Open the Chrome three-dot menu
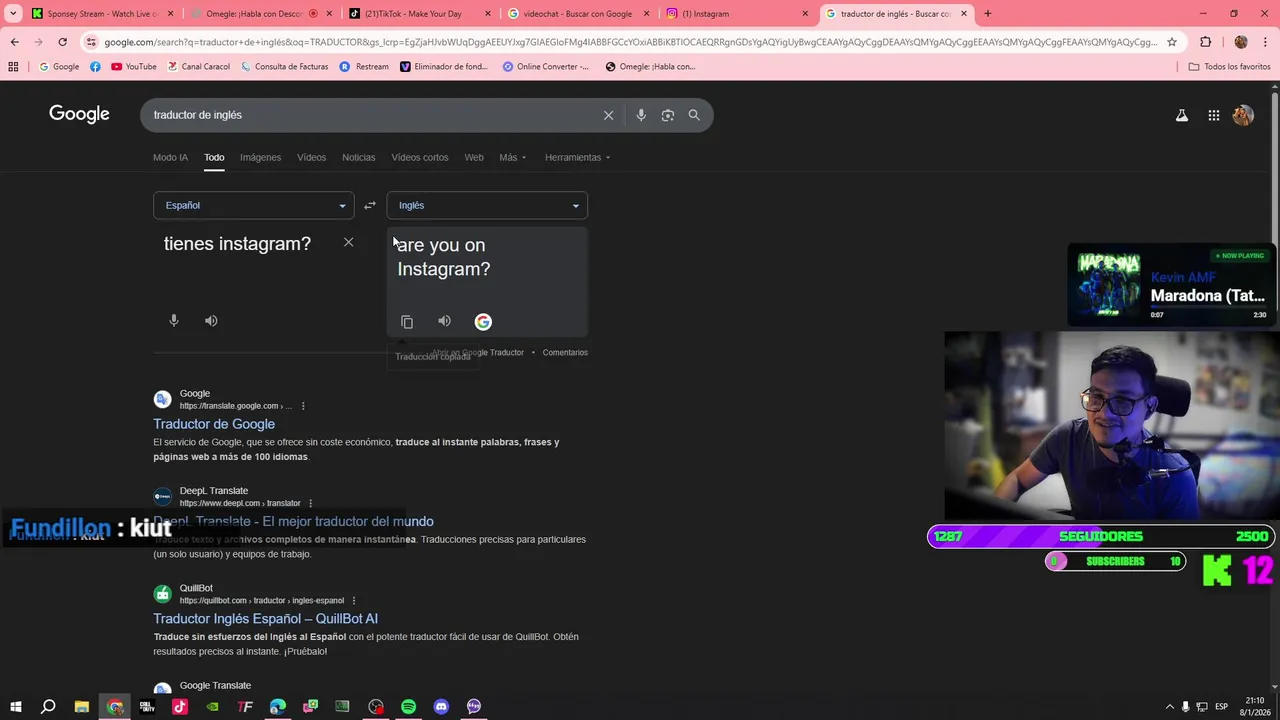Image resolution: width=1280 pixels, height=720 pixels. pyautogui.click(x=1266, y=42)
